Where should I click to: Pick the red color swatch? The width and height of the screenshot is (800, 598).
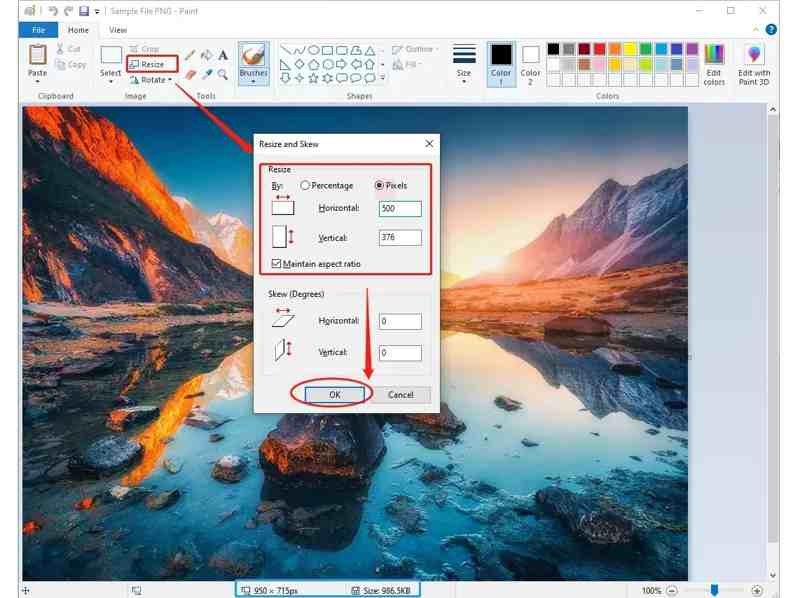pyautogui.click(x=599, y=48)
